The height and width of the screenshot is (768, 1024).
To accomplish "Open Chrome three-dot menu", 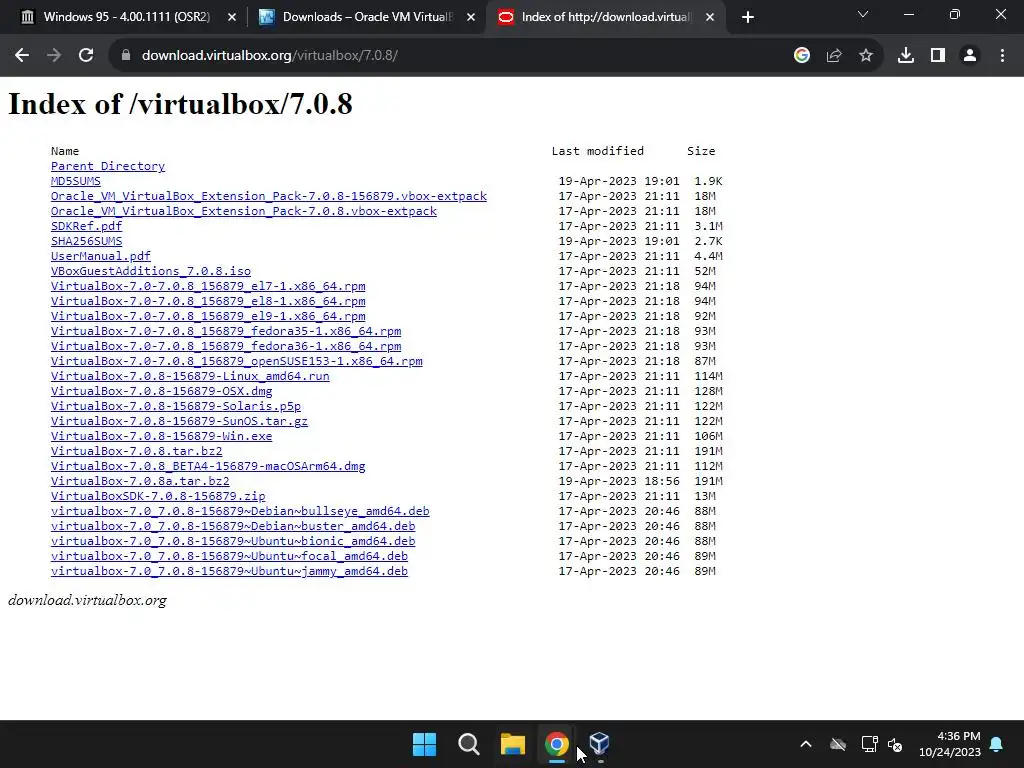I will 1002,56.
